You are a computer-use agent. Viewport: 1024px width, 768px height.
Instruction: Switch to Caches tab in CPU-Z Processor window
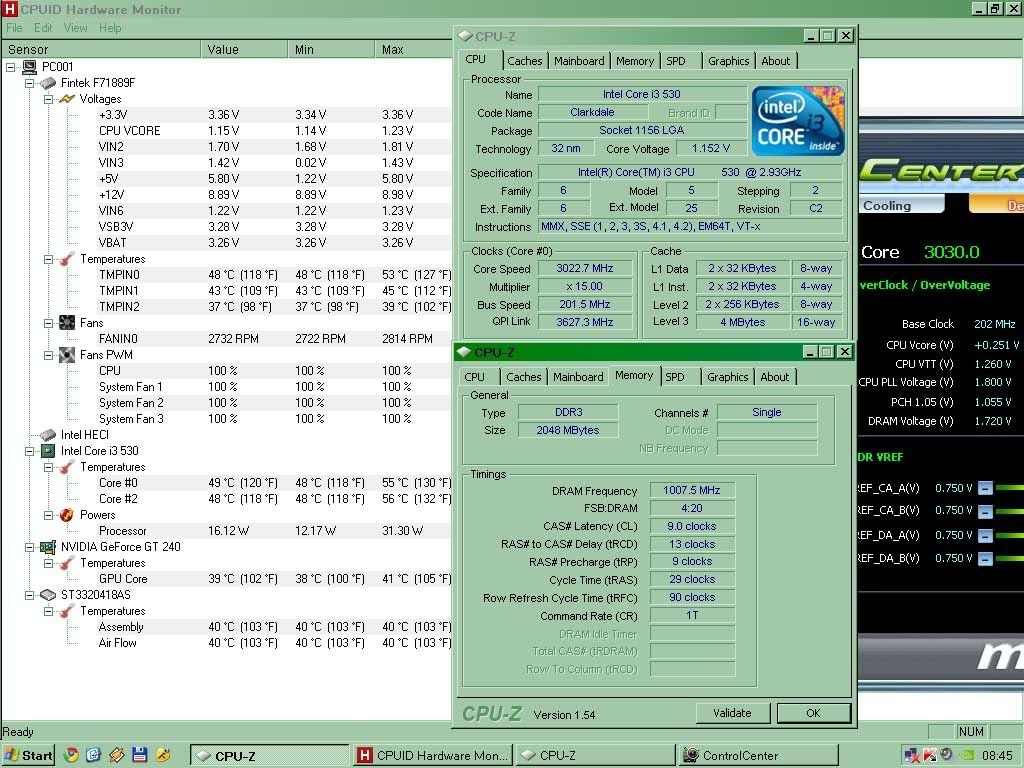(x=524, y=61)
